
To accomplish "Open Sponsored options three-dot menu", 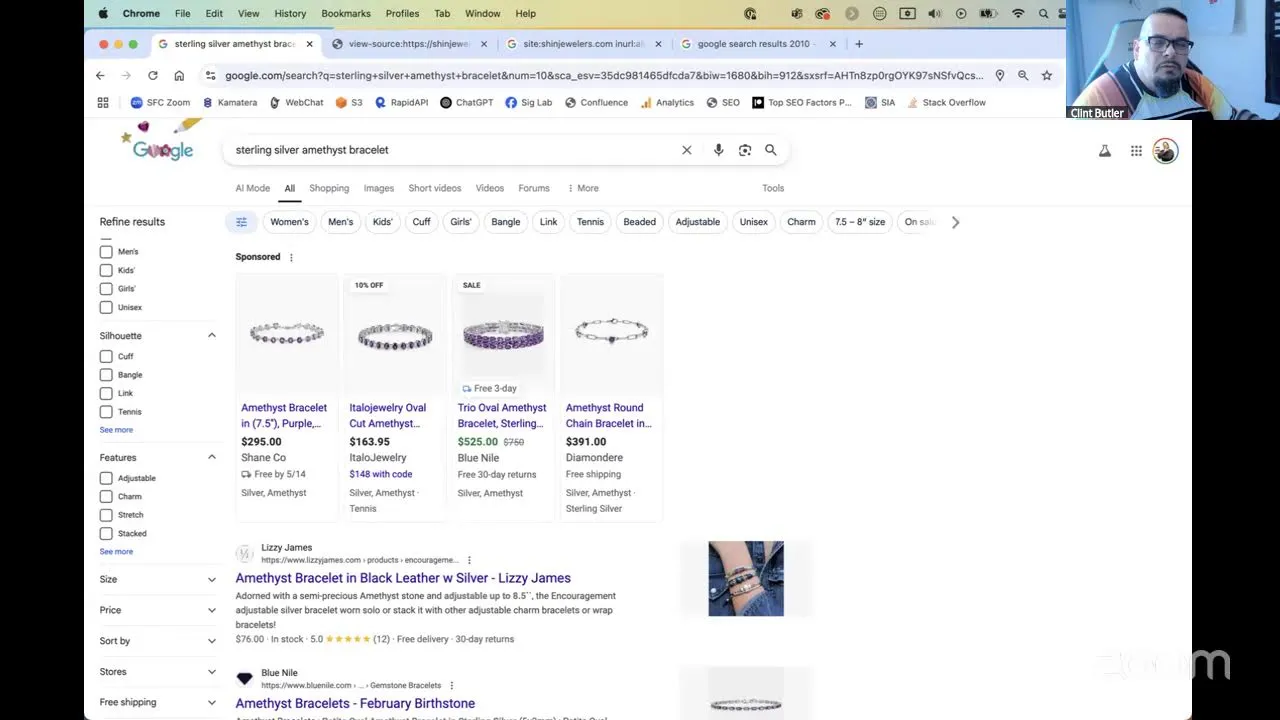I will [x=291, y=257].
